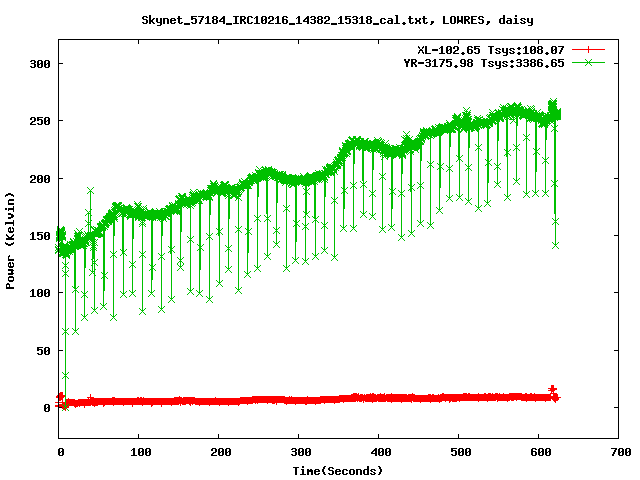Select the XL-102.65 Tsys:108.07 legend entry
The height and width of the screenshot is (480, 640).
(491, 50)
